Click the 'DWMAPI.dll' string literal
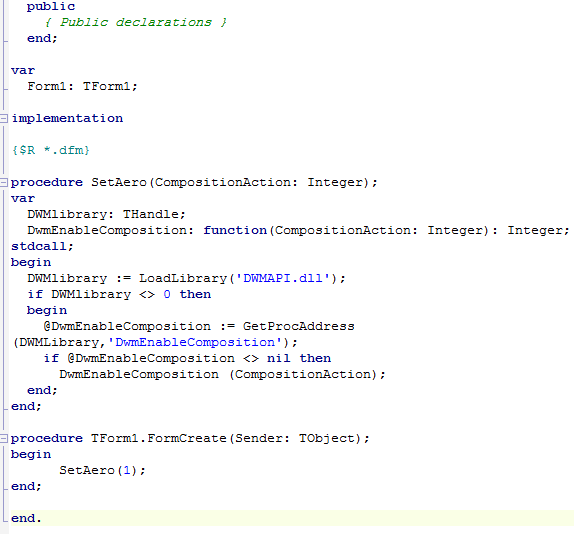The height and width of the screenshot is (534, 574). 283,278
